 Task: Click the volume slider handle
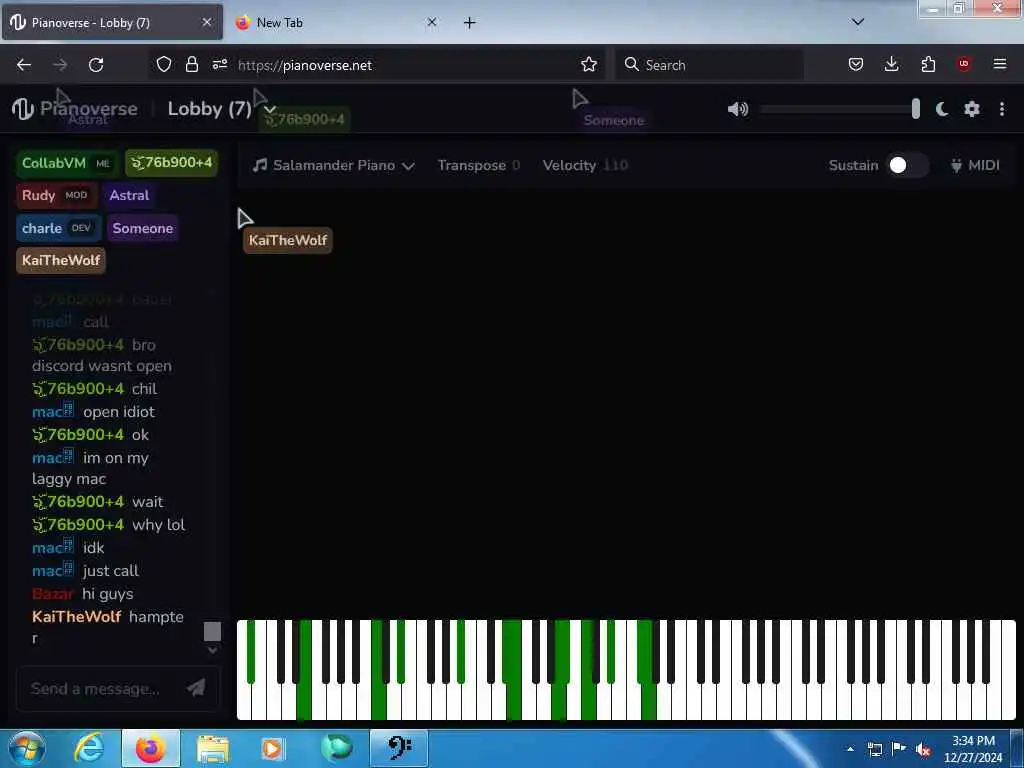click(916, 109)
